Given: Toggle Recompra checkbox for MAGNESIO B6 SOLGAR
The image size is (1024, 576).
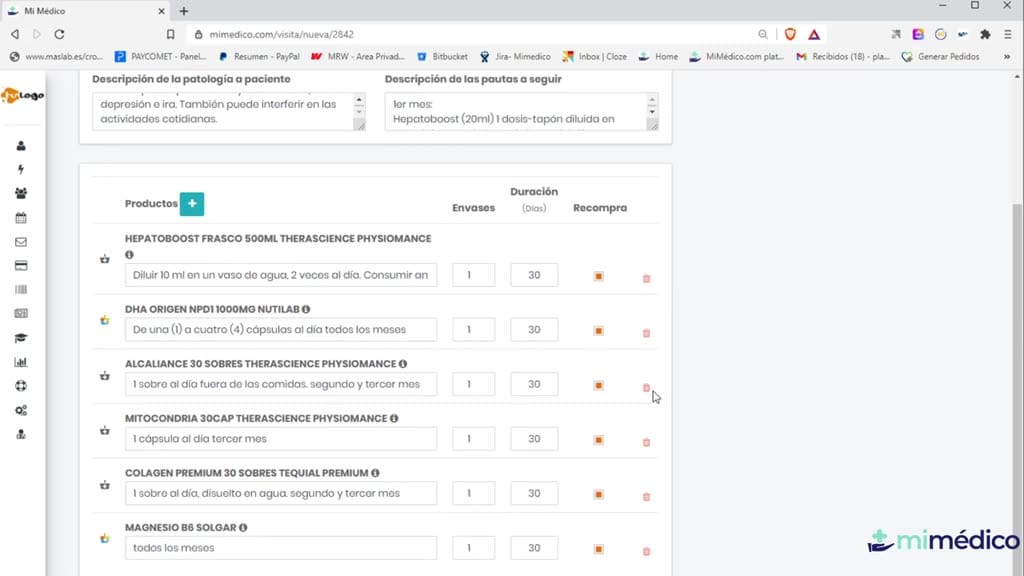Looking at the screenshot, I should [x=598, y=549].
